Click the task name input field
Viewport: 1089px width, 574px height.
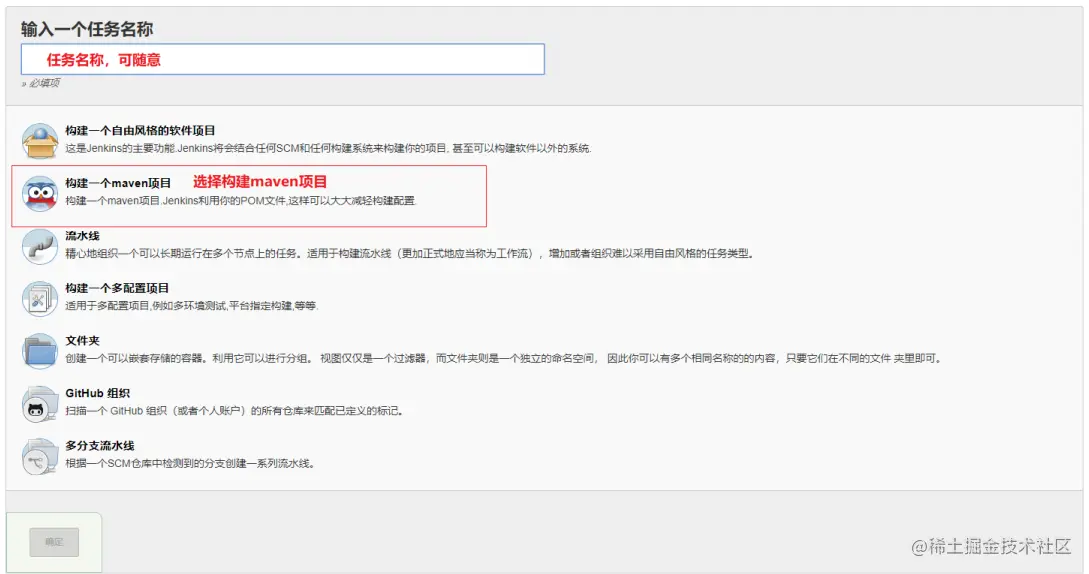[283, 59]
